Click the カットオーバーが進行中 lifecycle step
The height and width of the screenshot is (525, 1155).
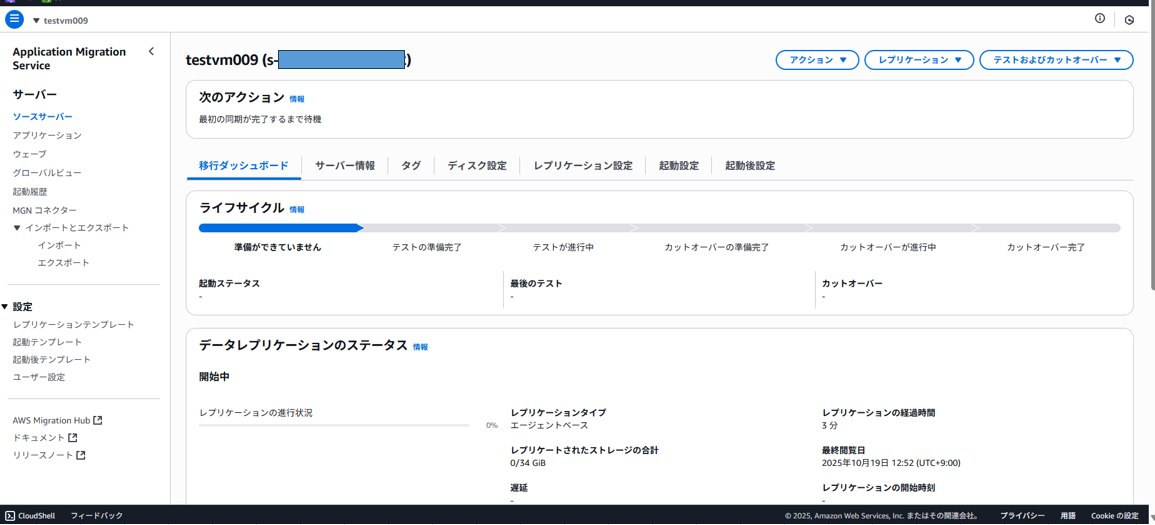(x=888, y=247)
